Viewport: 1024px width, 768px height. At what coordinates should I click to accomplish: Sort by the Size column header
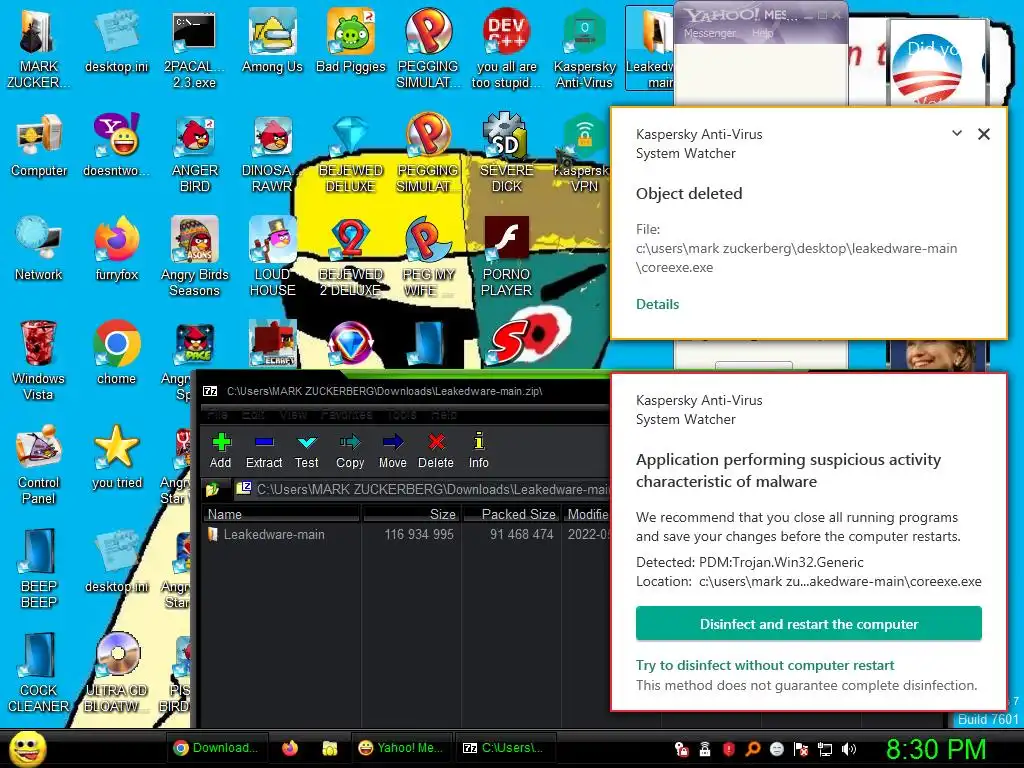point(411,514)
